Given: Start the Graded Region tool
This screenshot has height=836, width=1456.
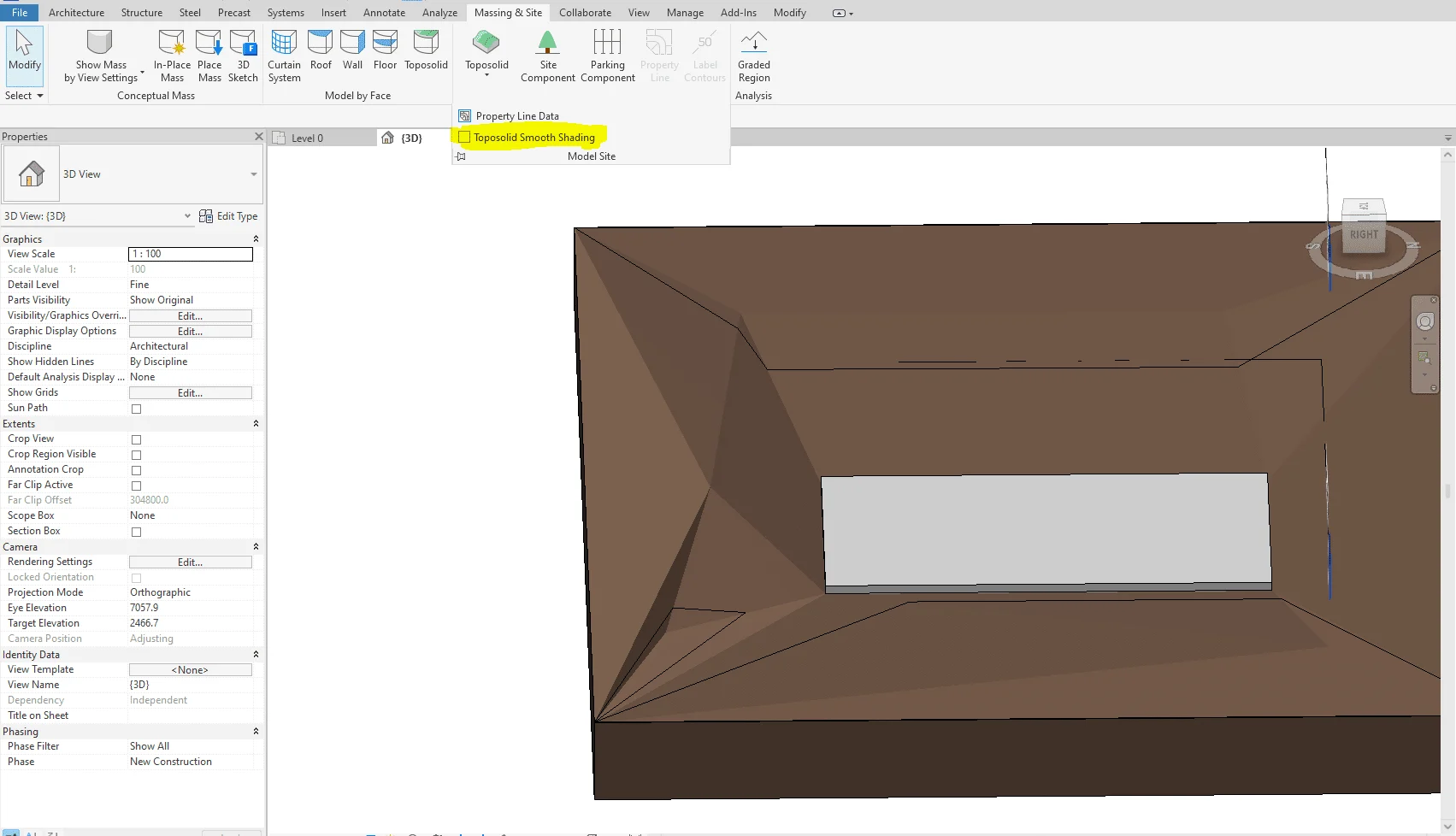Looking at the screenshot, I should coord(753,51).
